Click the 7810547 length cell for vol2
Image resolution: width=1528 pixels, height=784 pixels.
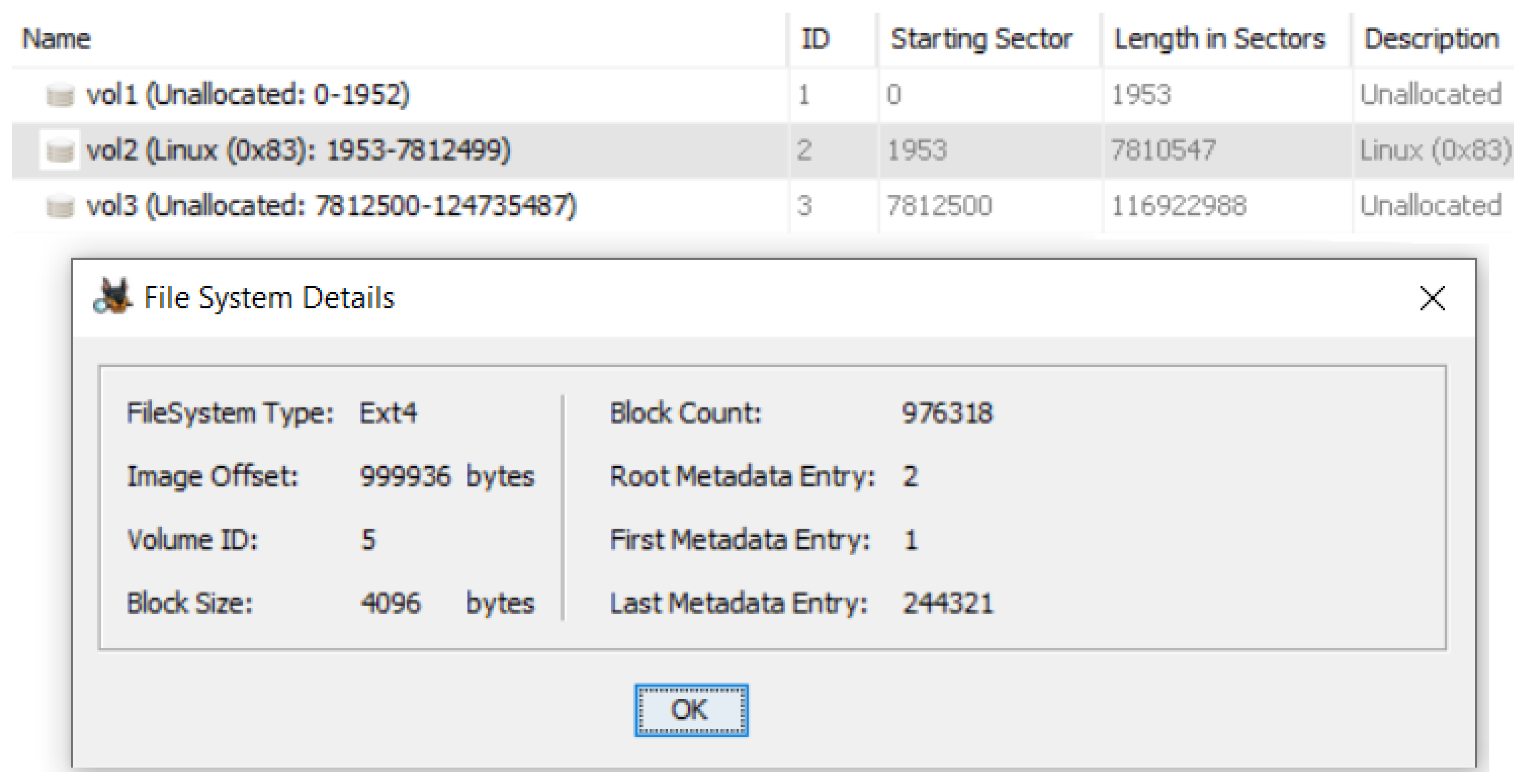coord(1163,151)
